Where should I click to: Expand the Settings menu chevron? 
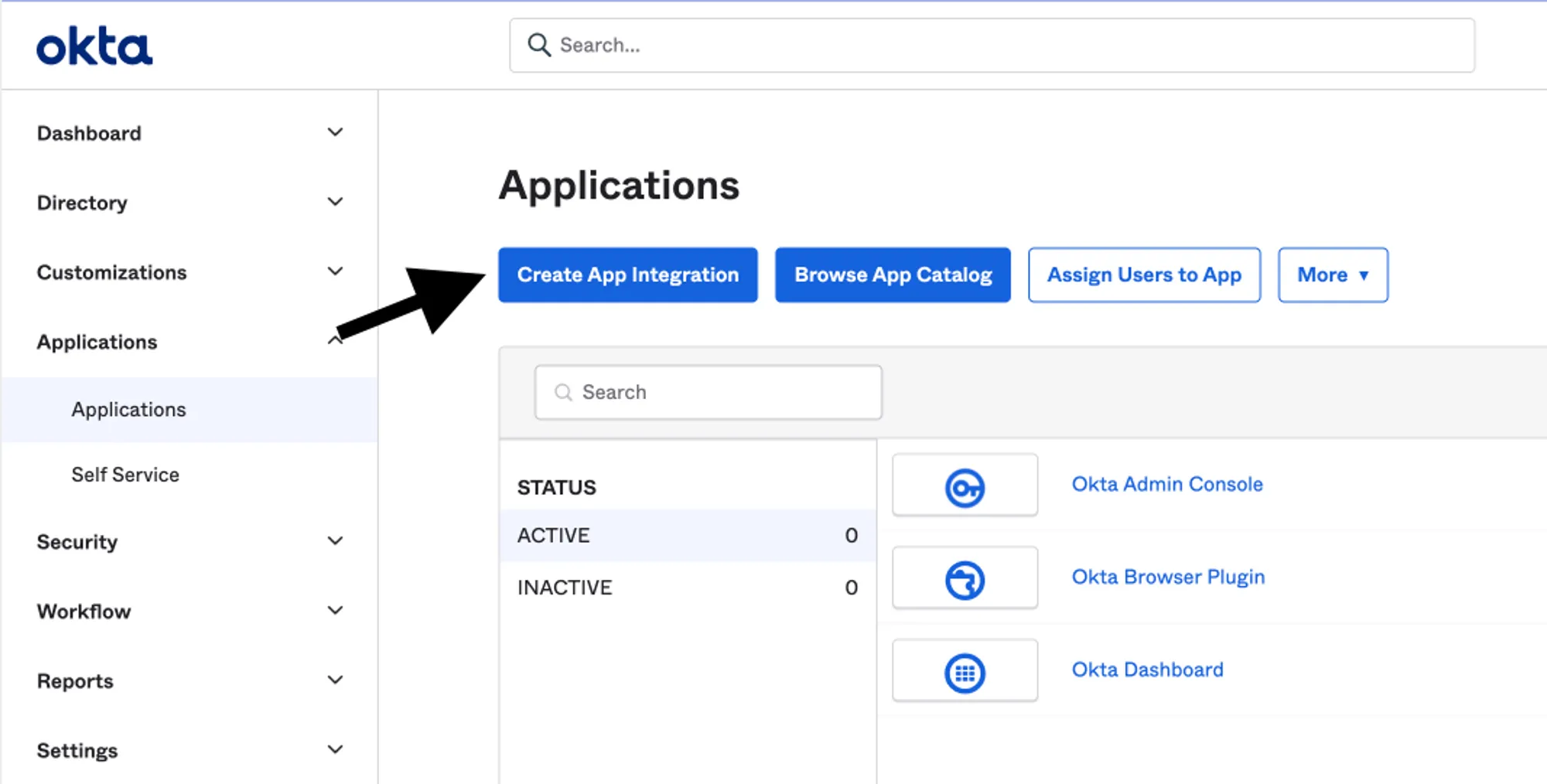[x=335, y=749]
